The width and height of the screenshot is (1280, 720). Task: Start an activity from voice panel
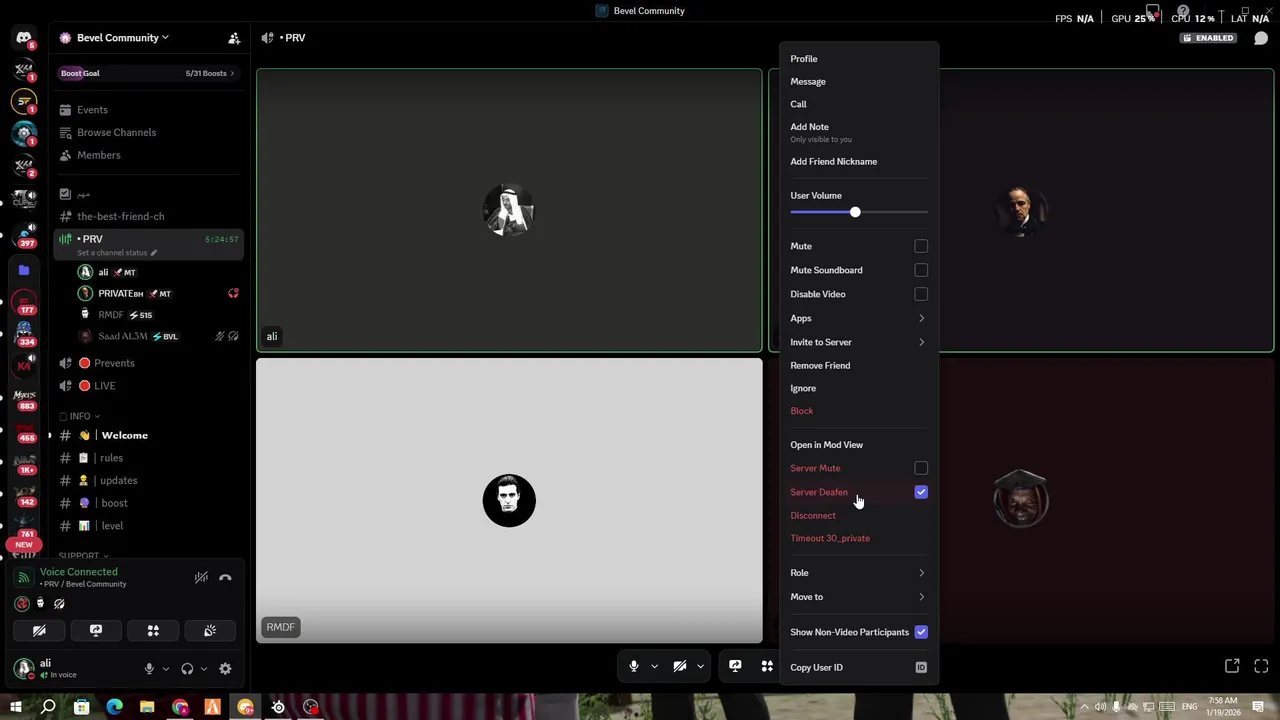(x=153, y=631)
